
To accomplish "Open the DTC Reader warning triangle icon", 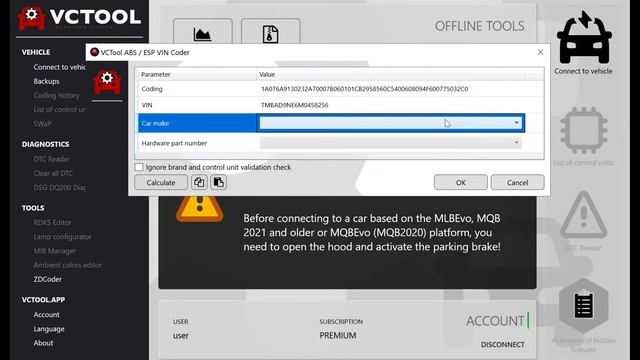I will tap(584, 215).
